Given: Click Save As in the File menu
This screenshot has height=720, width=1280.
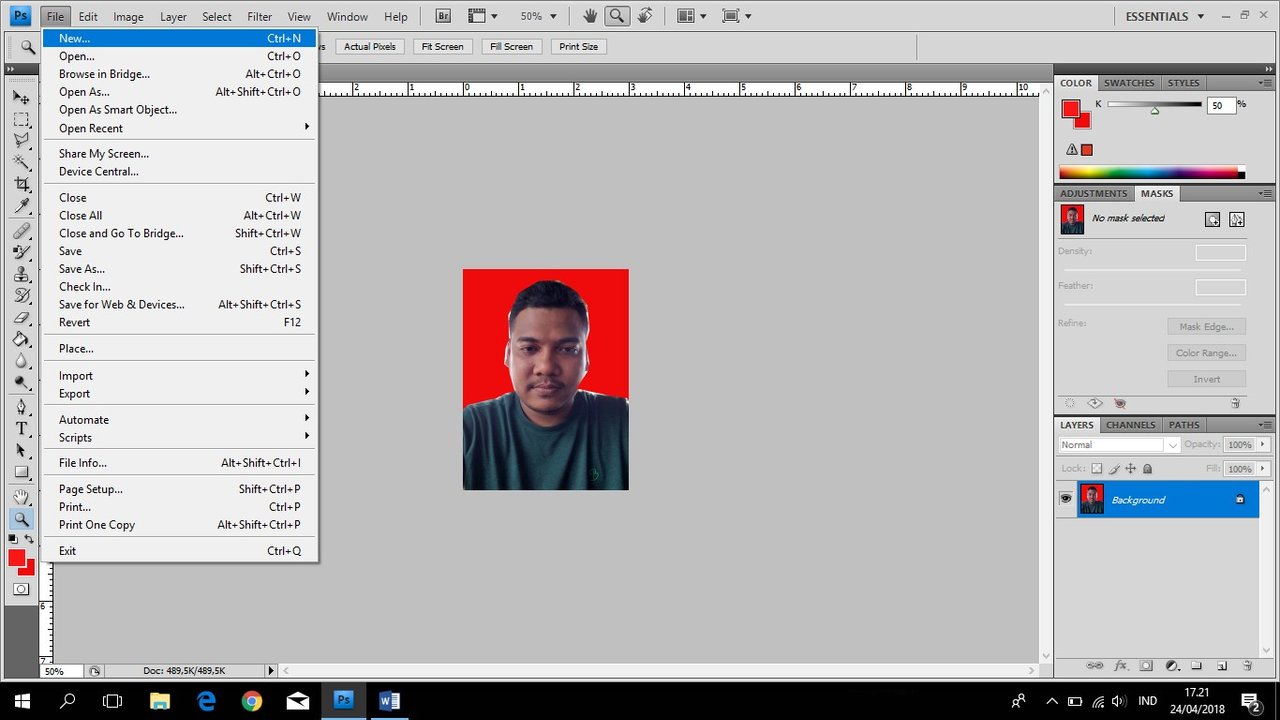Looking at the screenshot, I should 82,269.
